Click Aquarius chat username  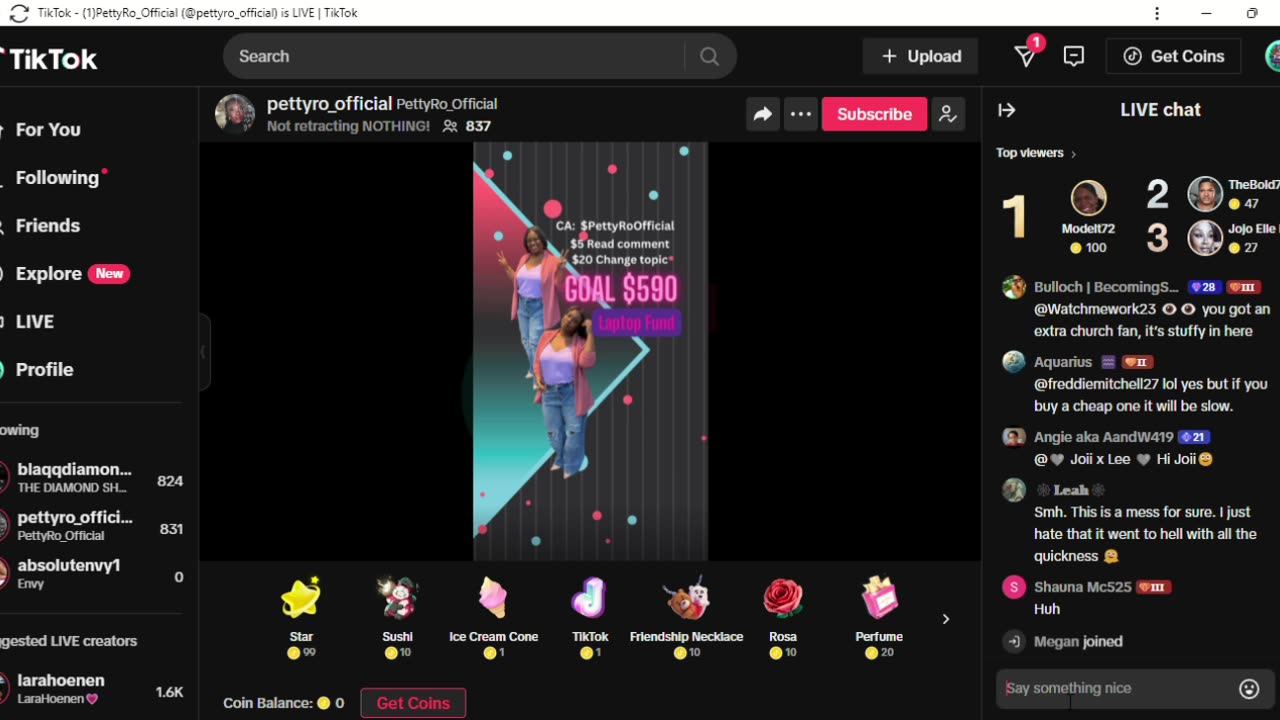pos(1063,362)
